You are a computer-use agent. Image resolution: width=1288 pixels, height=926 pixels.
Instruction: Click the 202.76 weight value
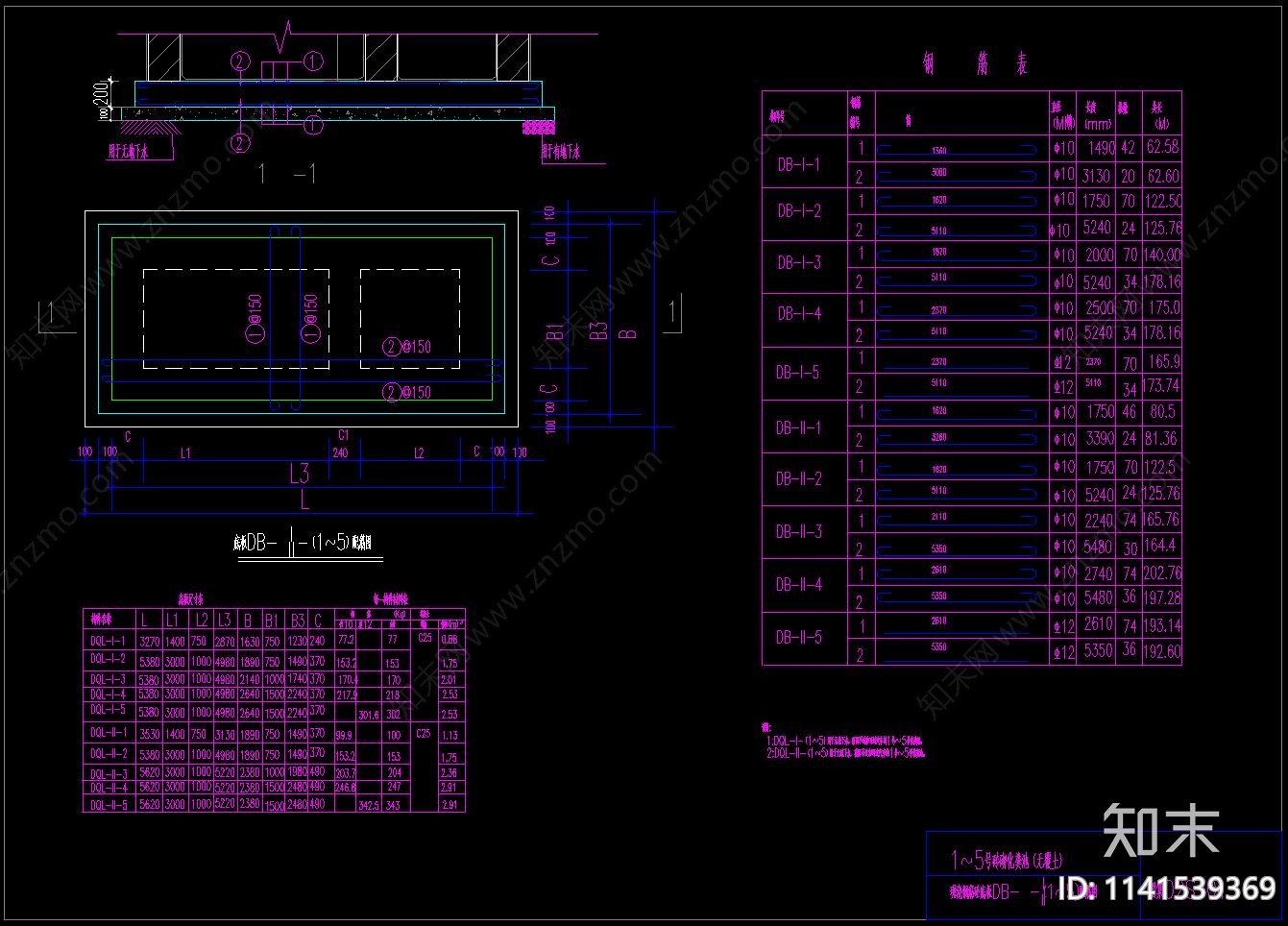1162,573
